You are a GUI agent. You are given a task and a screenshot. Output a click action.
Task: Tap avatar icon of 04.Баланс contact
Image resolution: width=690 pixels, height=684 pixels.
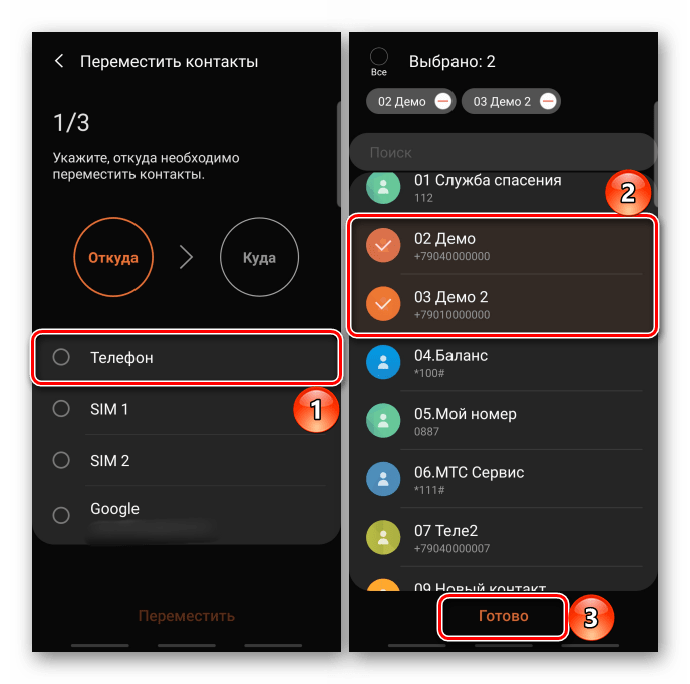[x=383, y=362]
